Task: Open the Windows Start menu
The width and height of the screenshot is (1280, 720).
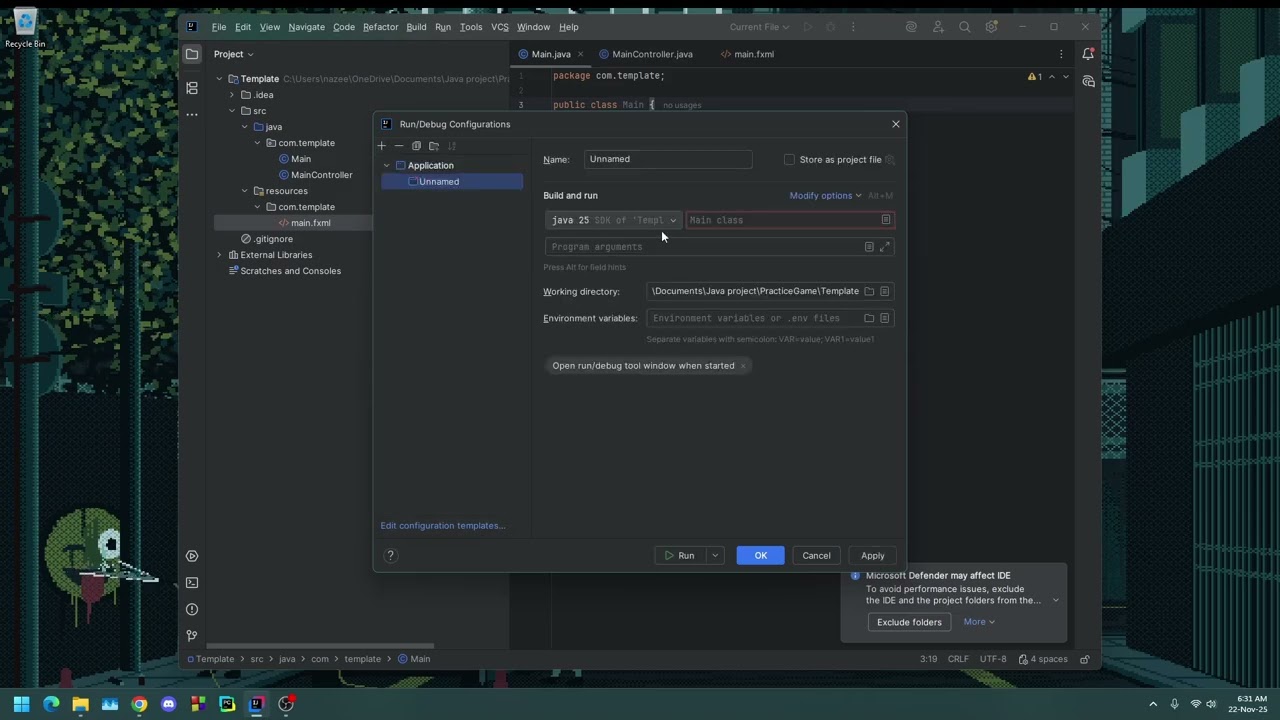Action: 21,704
